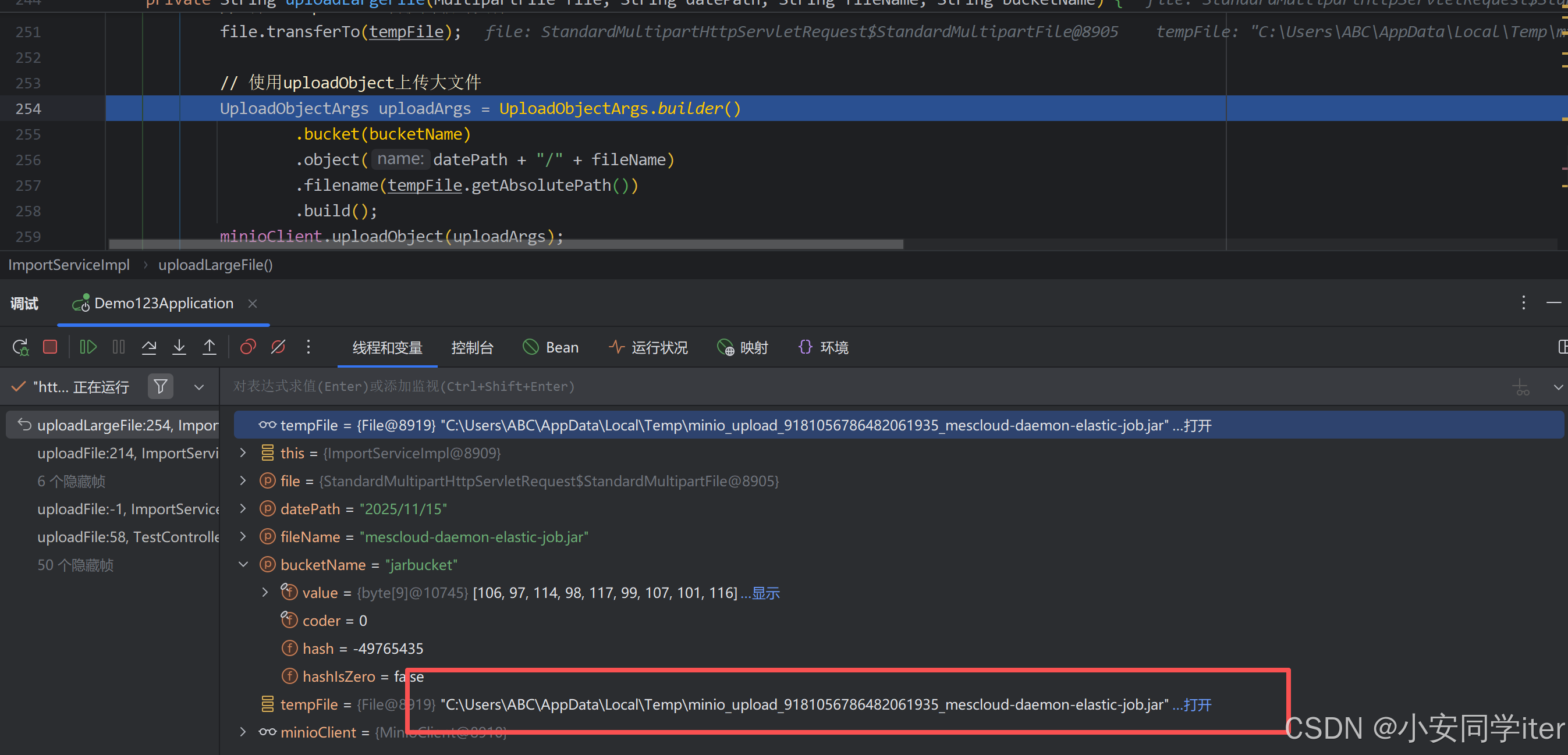Collapse the bucketName variable node
Screen dimensions: 1568x755
(x=243, y=565)
